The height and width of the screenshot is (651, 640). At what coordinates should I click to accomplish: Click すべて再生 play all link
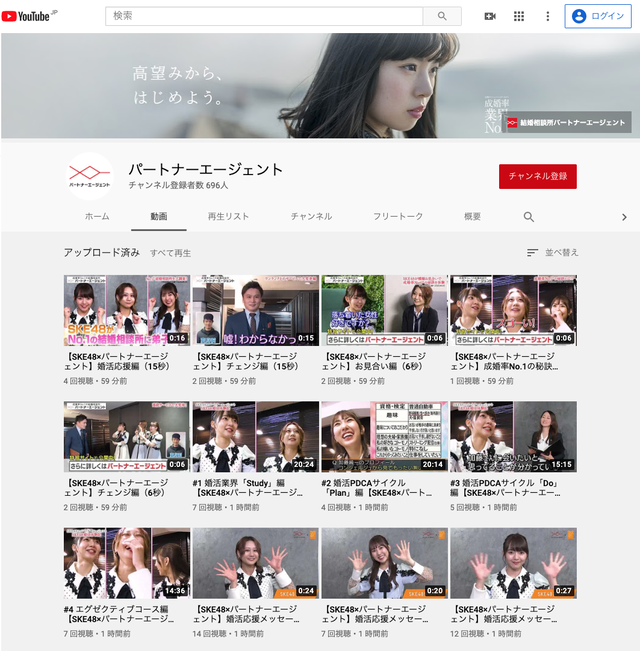171,253
